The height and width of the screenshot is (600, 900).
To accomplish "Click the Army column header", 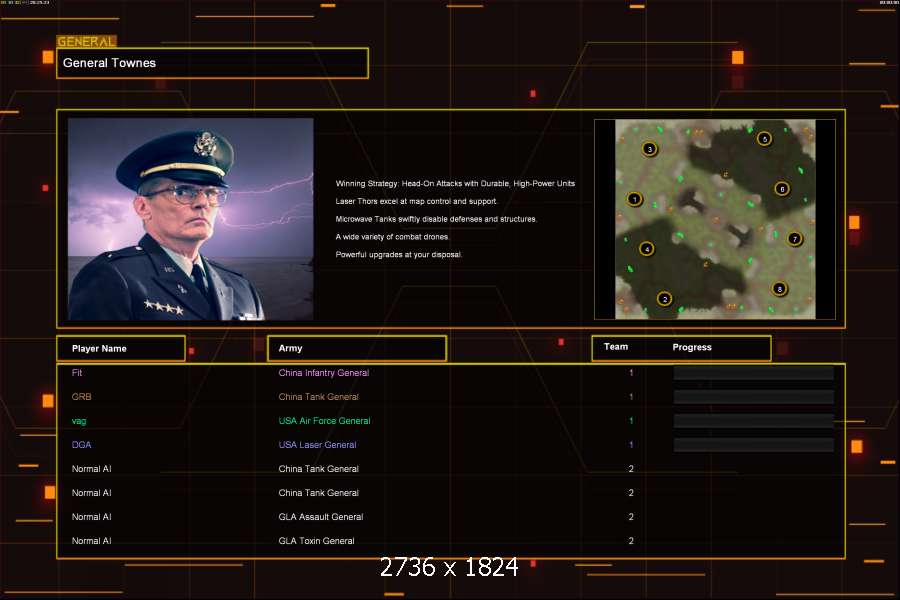I will pyautogui.click(x=357, y=349).
